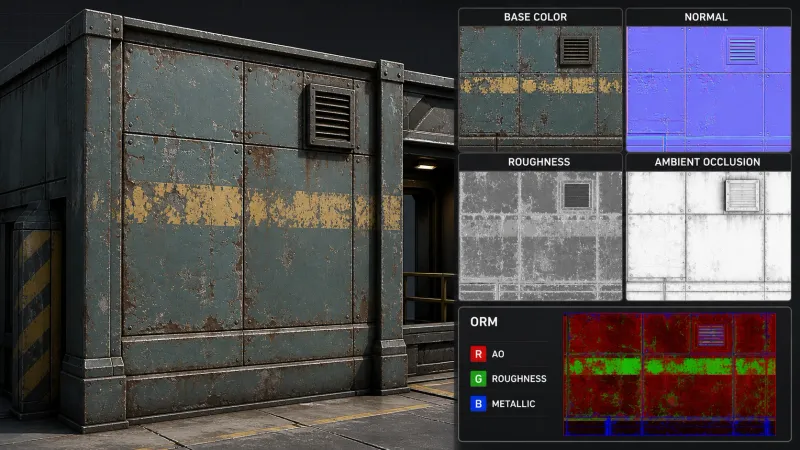The image size is (800, 450).
Task: Open the Ambient Occlusion map thumbnail
Action: click(x=708, y=236)
